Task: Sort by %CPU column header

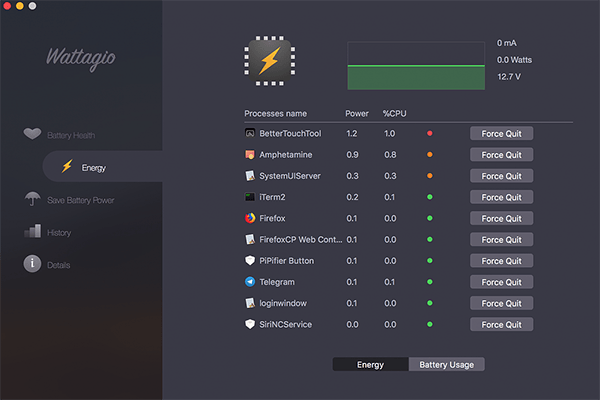Action: pyautogui.click(x=395, y=114)
